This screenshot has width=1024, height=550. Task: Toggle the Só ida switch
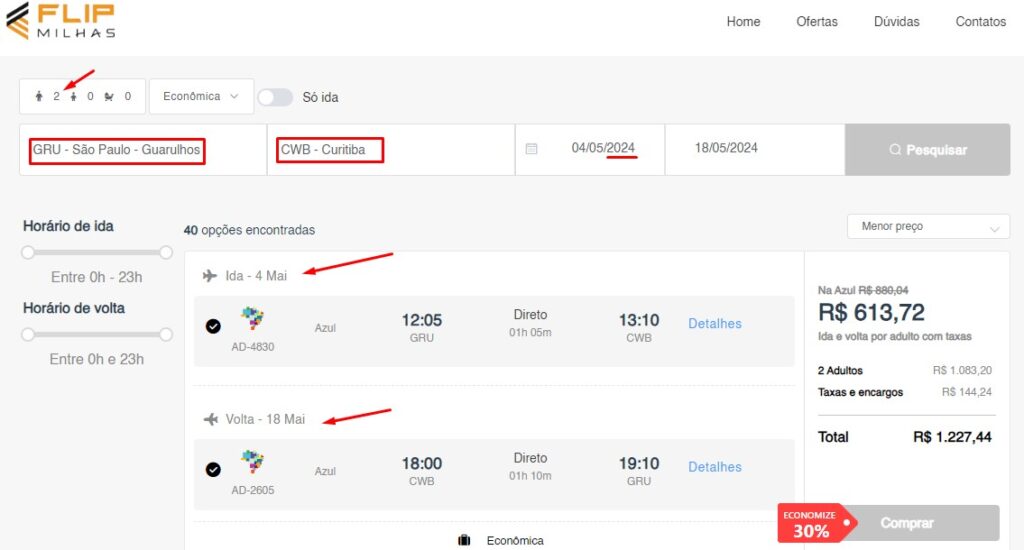pos(275,97)
